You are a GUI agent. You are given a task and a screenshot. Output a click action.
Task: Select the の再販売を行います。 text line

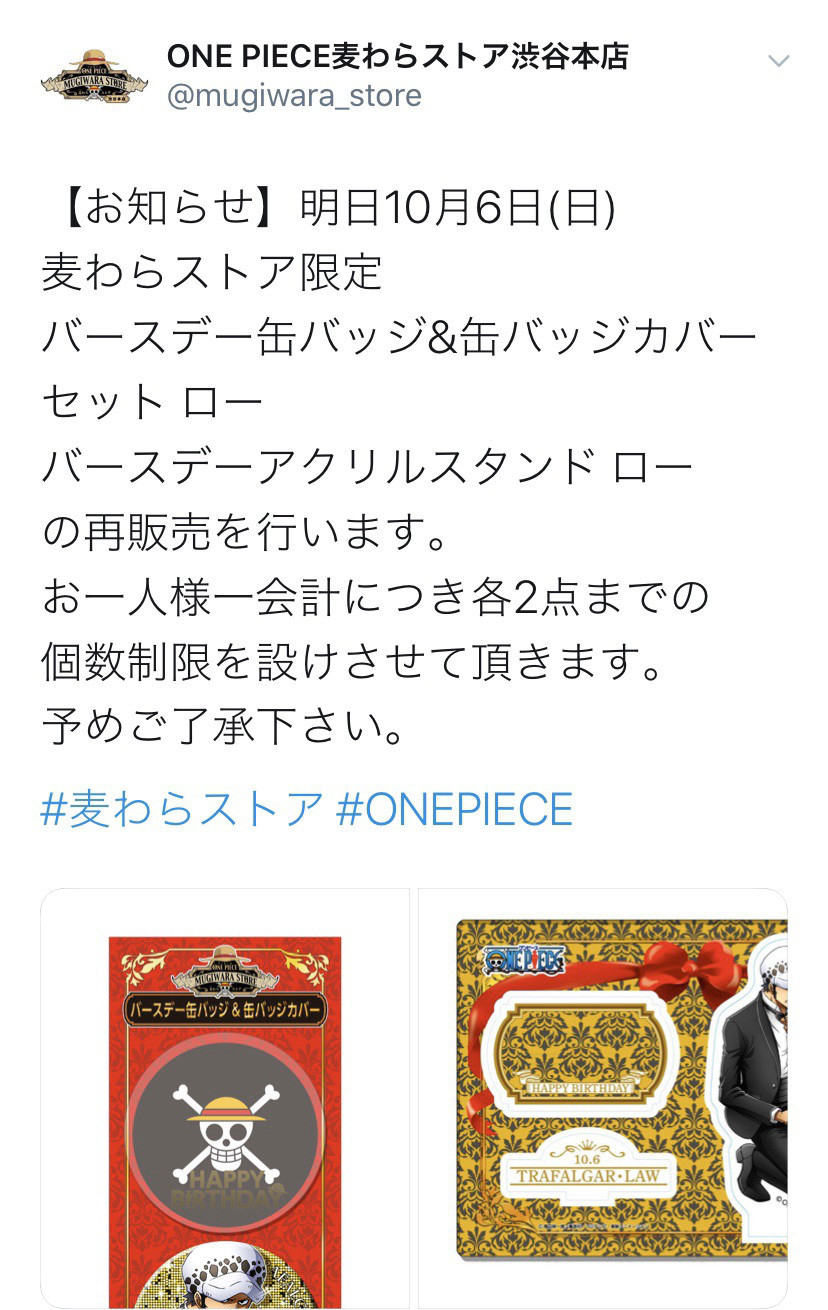pos(243,533)
